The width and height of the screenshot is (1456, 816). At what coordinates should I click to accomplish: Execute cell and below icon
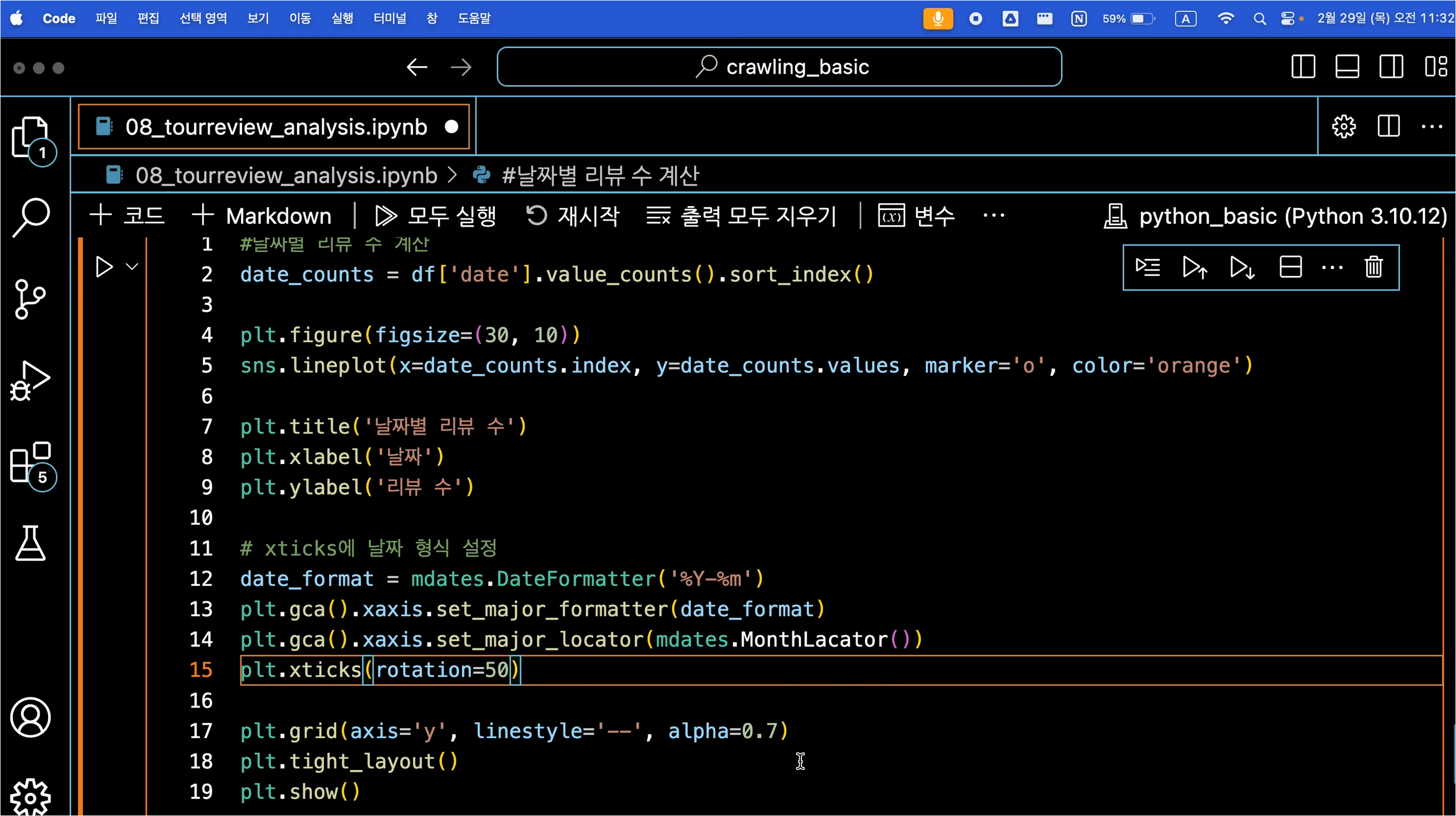(x=1242, y=268)
